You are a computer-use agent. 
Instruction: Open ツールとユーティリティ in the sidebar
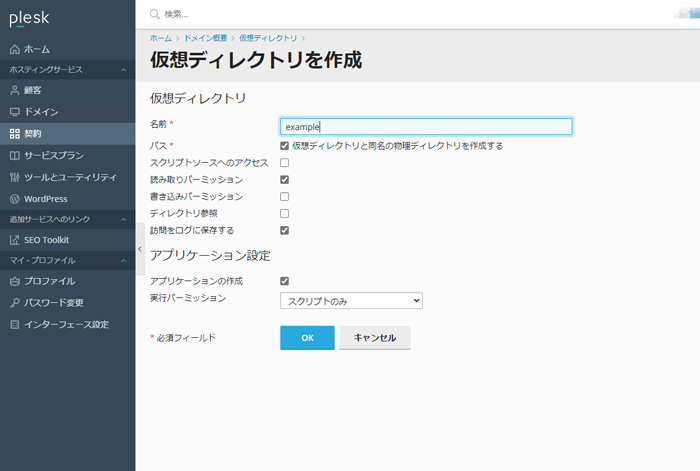pos(63,177)
